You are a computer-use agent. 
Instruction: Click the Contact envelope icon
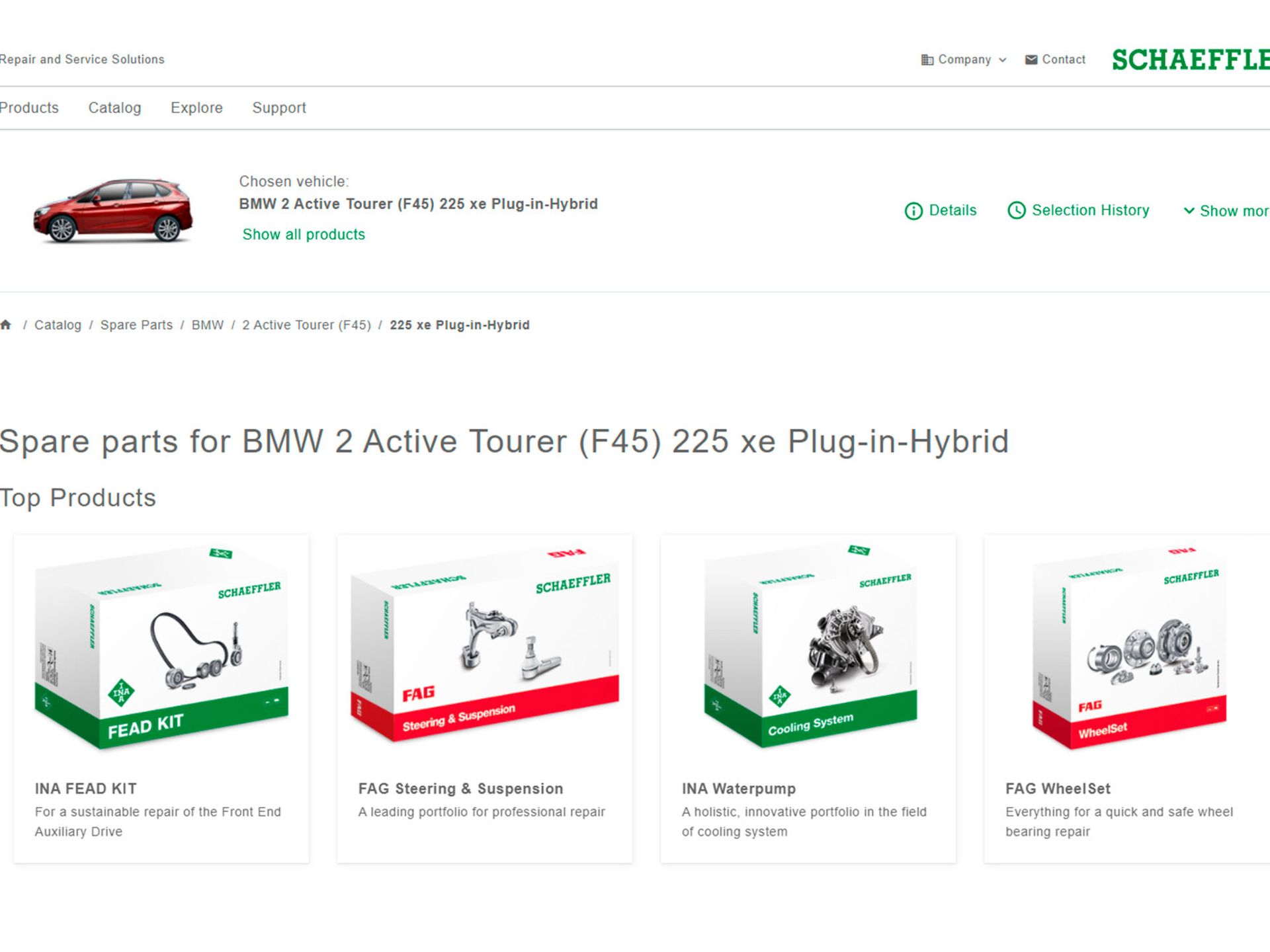coord(1031,59)
